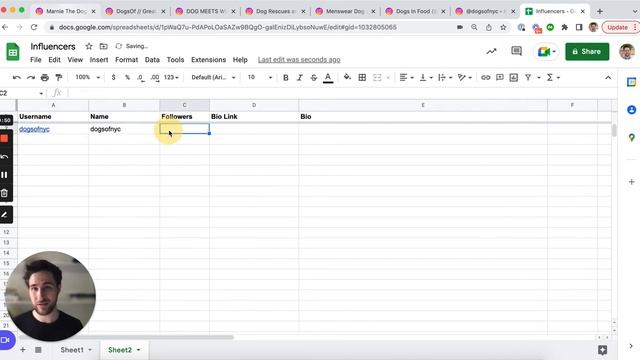Open the 123 number format dropdown
The image size is (640, 360).
(171, 78)
